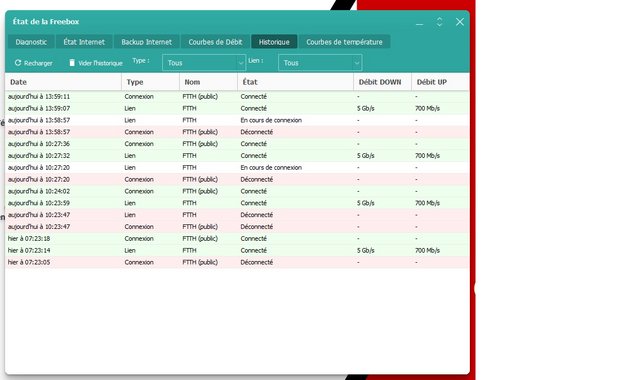The height and width of the screenshot is (380, 640).
Task: Click Déconnecté in the 13:58:57 Connexion row
Action: (256, 132)
